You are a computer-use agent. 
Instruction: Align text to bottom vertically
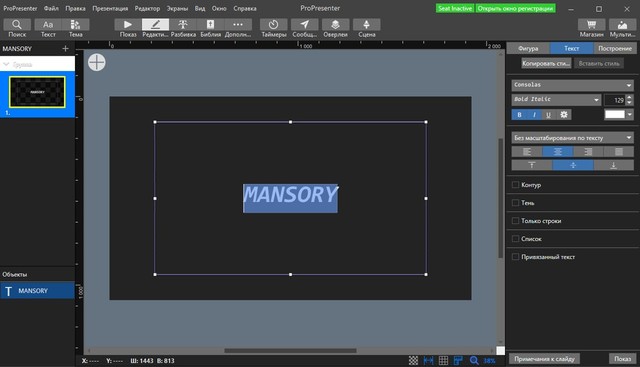pyautogui.click(x=613, y=165)
